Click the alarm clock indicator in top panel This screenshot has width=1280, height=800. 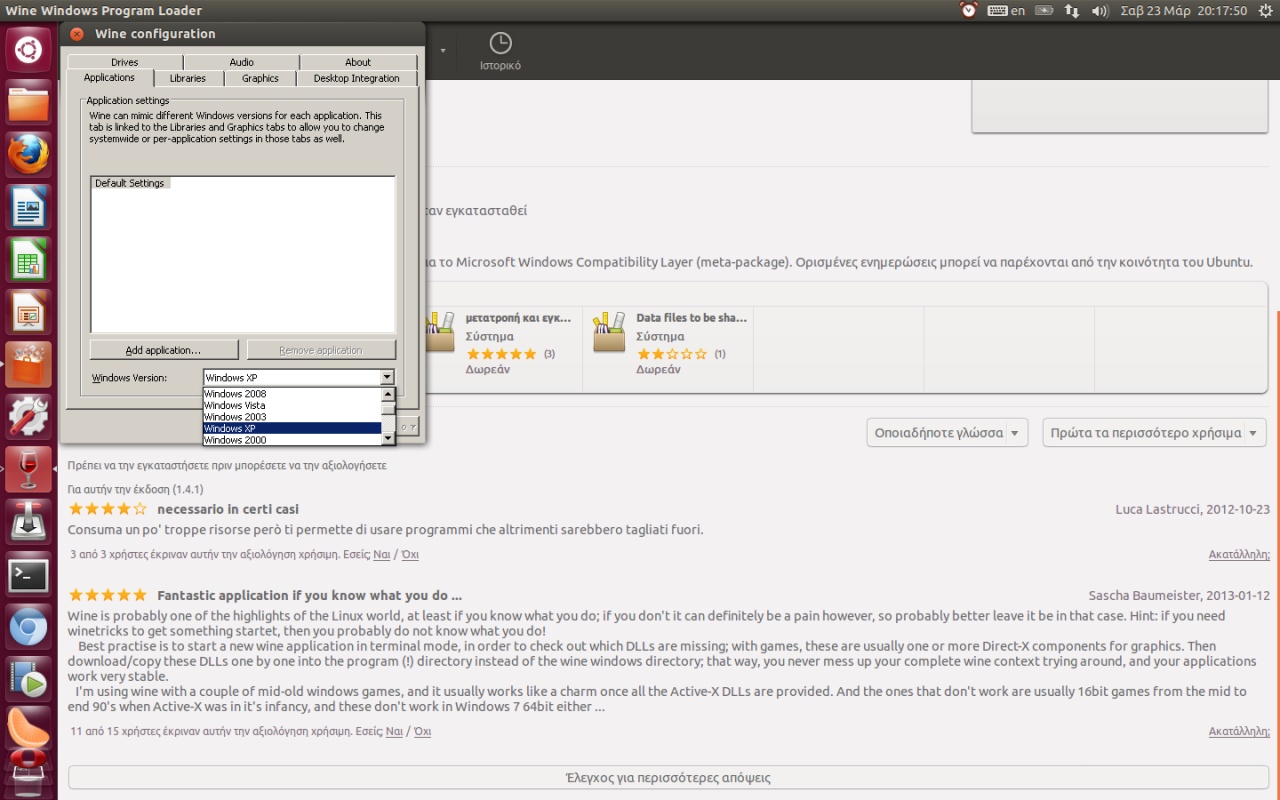coord(968,10)
